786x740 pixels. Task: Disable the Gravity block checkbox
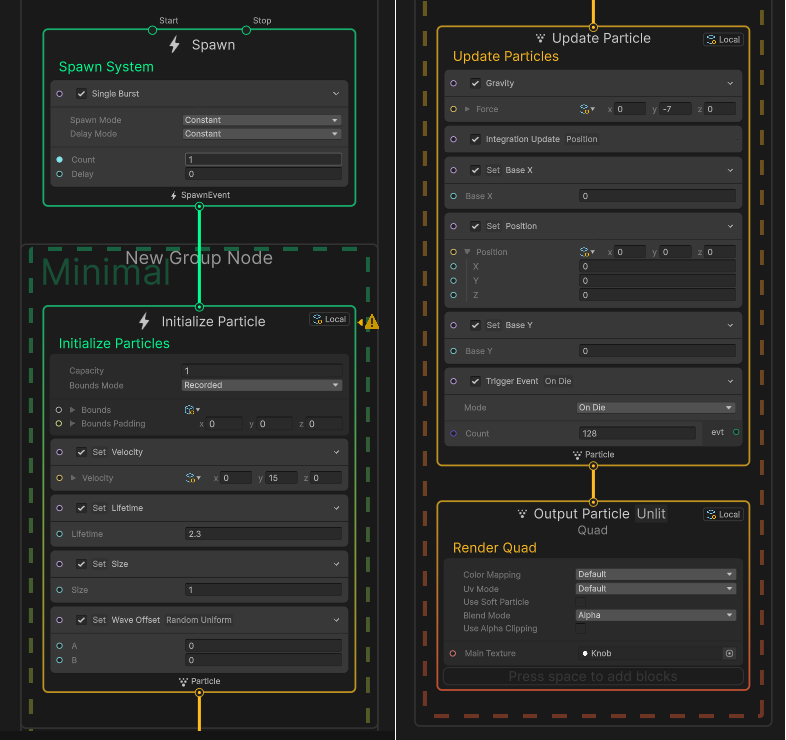tap(475, 83)
